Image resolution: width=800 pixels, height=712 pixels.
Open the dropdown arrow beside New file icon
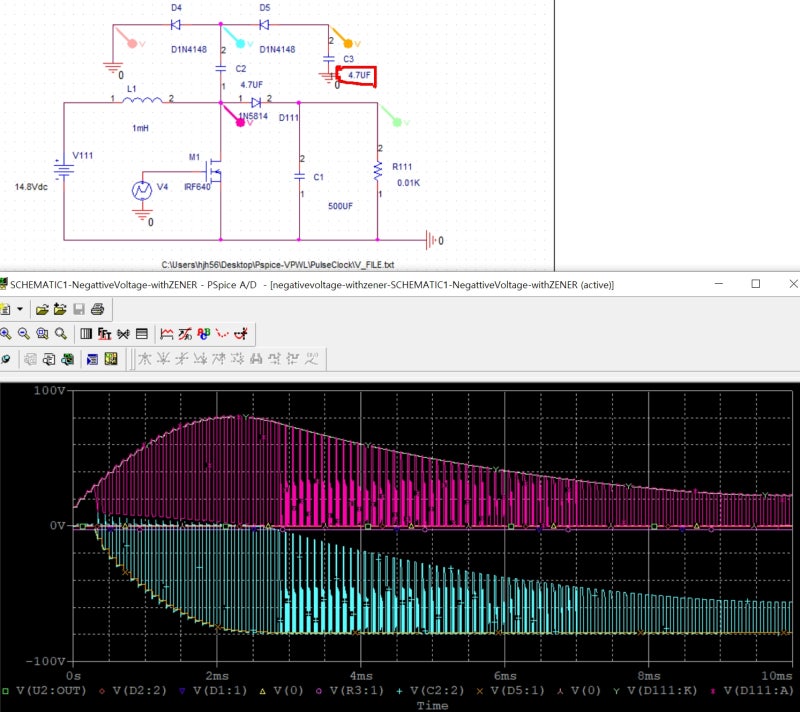19,310
